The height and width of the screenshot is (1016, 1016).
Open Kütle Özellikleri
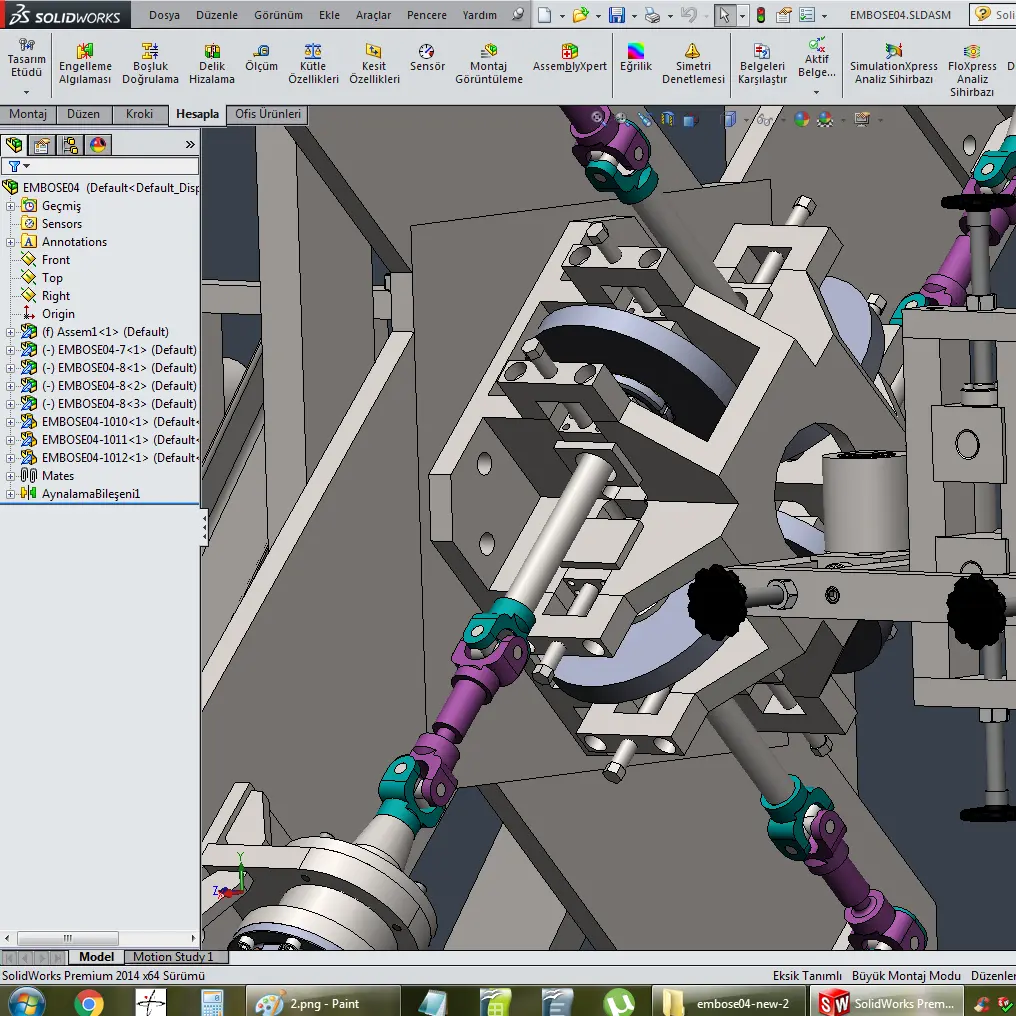coord(313,64)
